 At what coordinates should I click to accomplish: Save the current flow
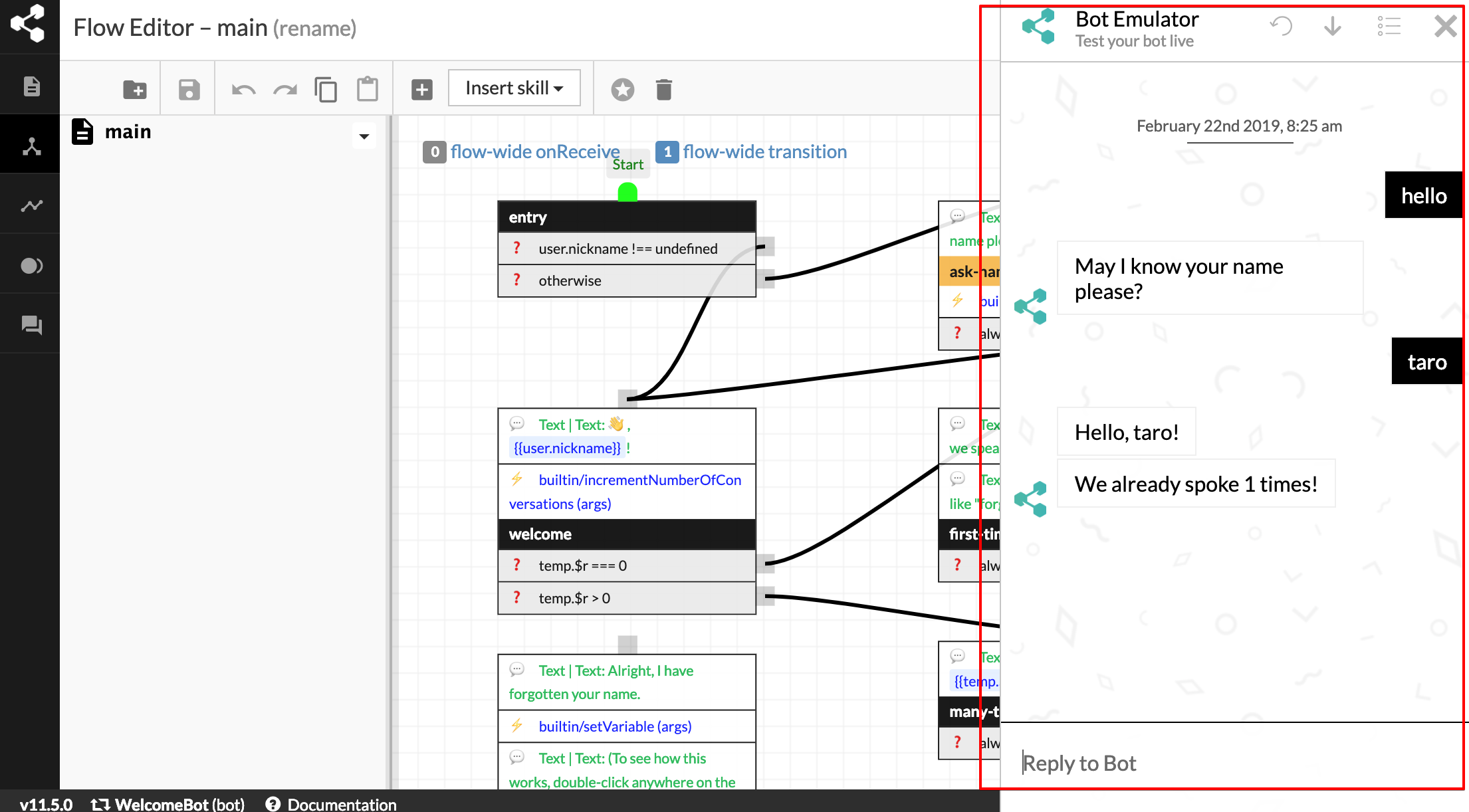(188, 88)
